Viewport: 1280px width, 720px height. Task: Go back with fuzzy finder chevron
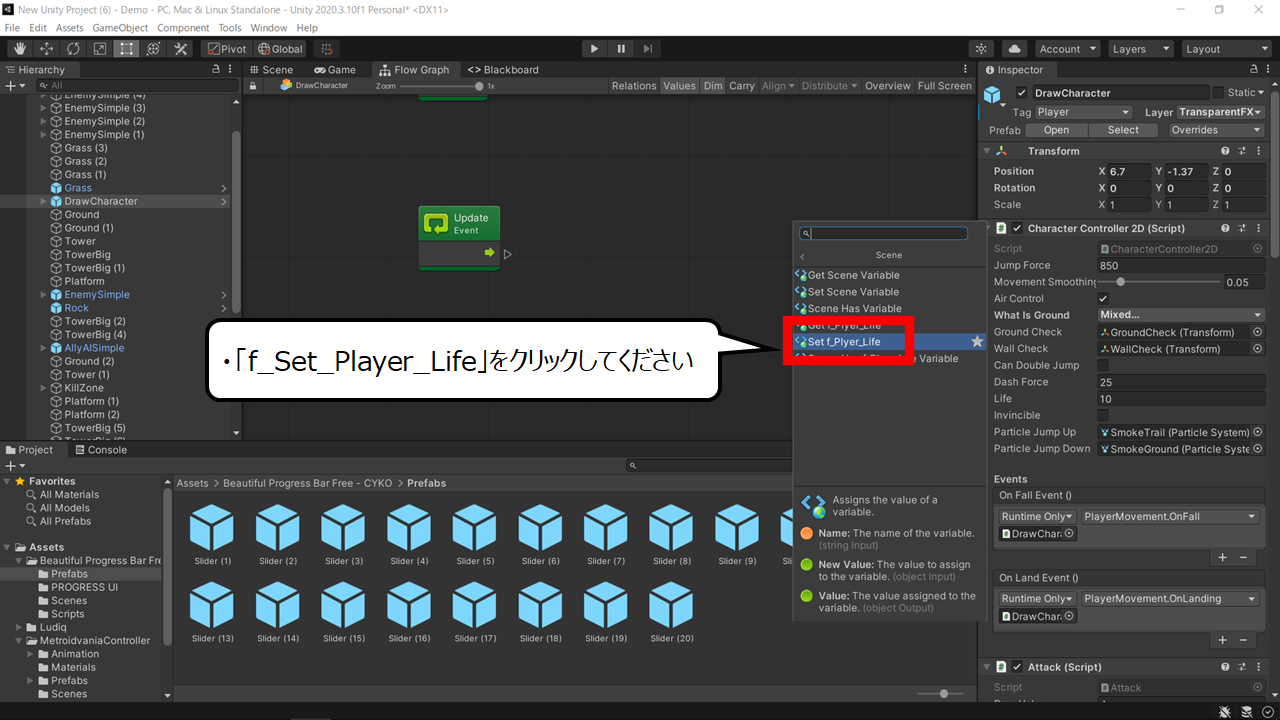pos(802,256)
